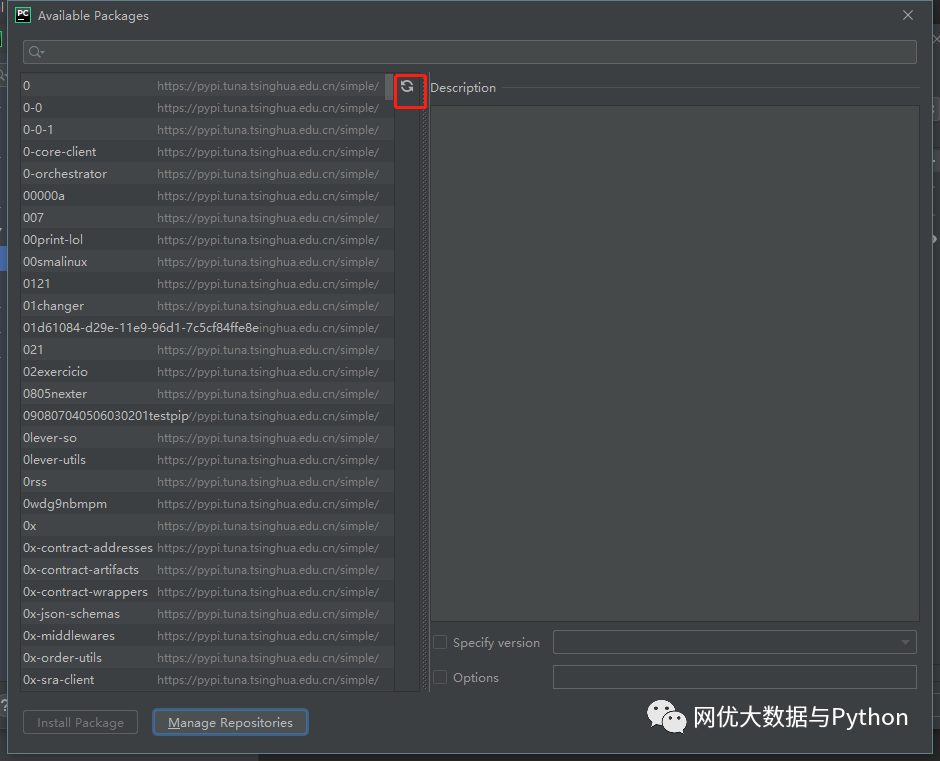Select the 00smalinux package
The image size is (940, 761).
tap(207, 261)
